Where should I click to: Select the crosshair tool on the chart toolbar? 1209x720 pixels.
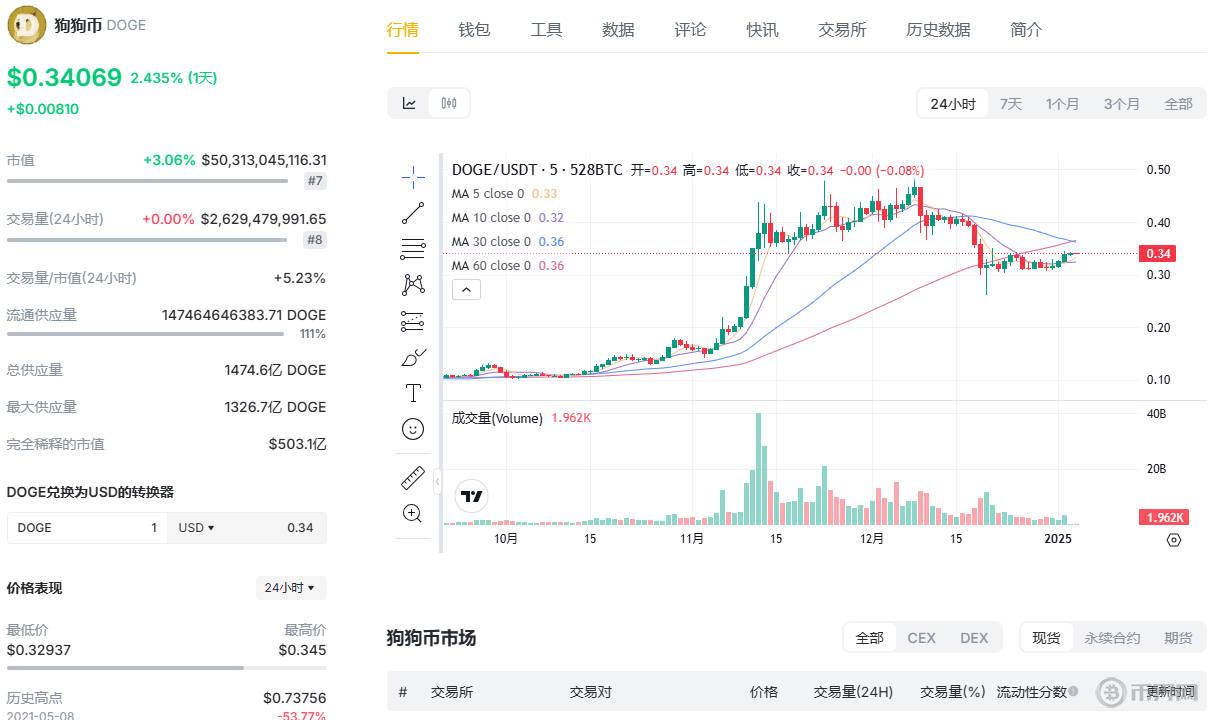[x=413, y=176]
